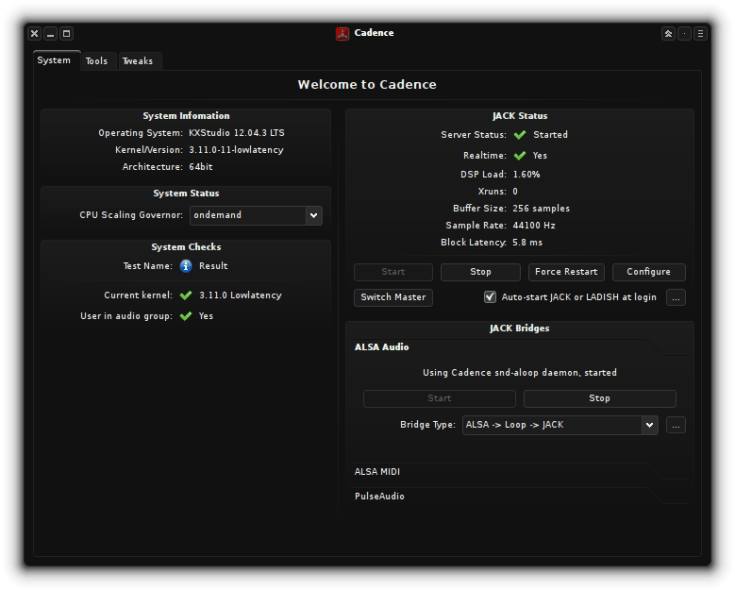This screenshot has height=590, width=735.
Task: Toggle Auto-start JACK or LADISH at login
Action: (x=490, y=297)
